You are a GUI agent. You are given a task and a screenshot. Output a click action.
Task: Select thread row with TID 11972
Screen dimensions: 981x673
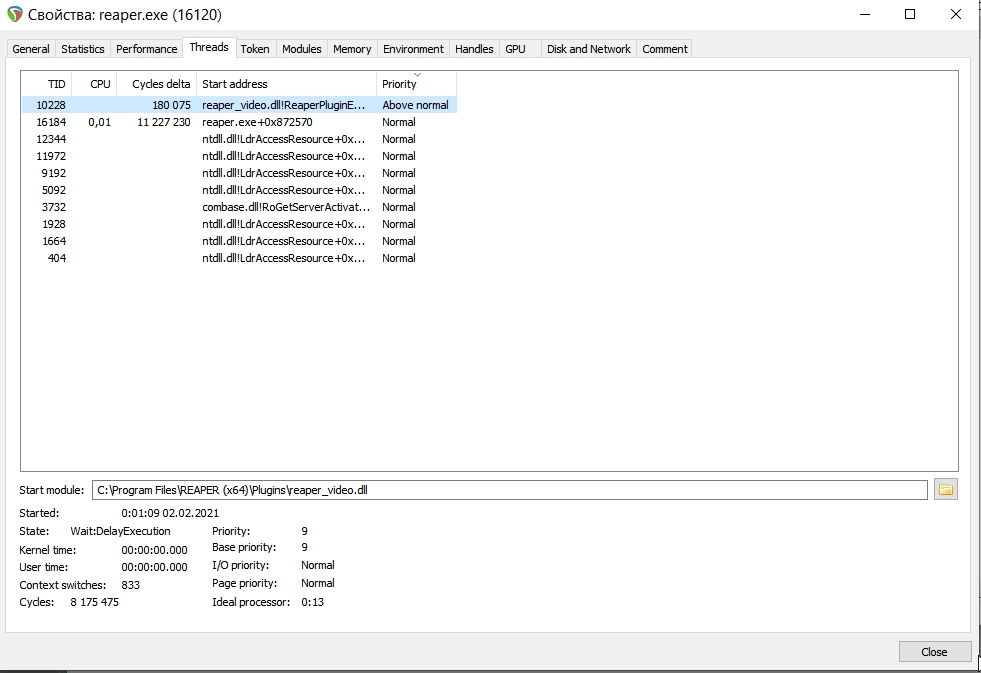(239, 156)
